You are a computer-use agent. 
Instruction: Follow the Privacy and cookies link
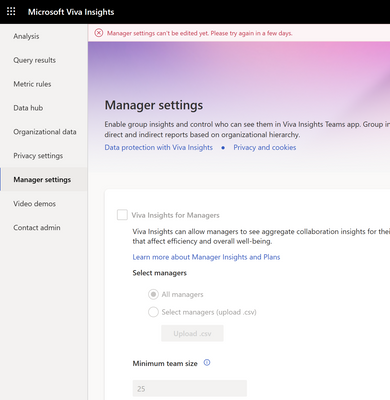point(265,147)
